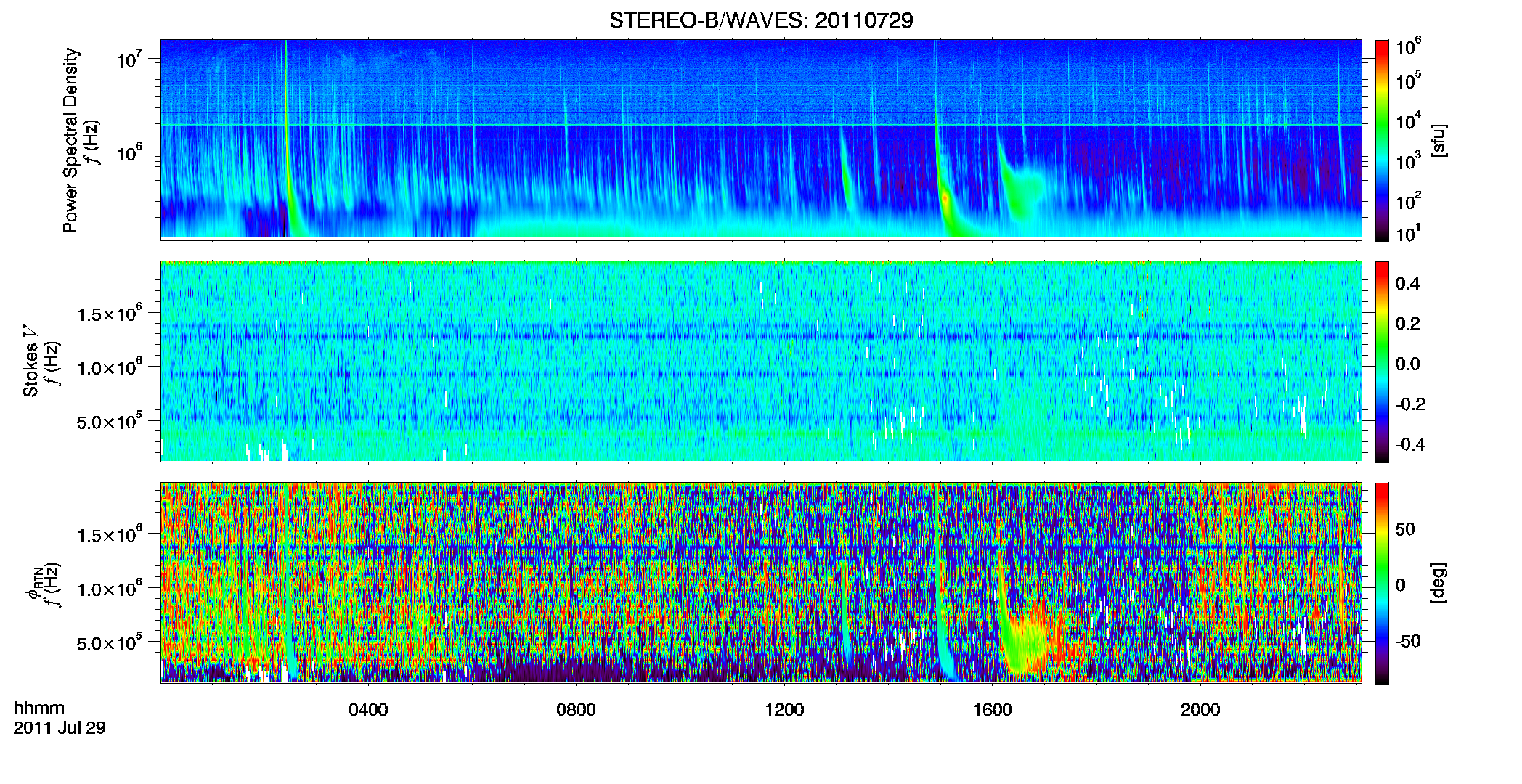Click the 1600 time axis label
The height and width of the screenshot is (784, 1522).
click(993, 710)
